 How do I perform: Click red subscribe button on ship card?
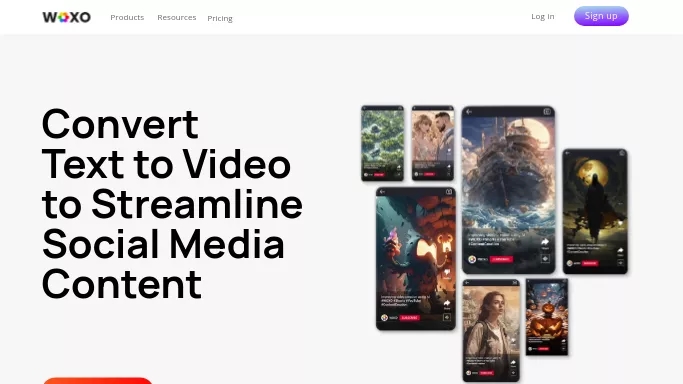(501, 259)
